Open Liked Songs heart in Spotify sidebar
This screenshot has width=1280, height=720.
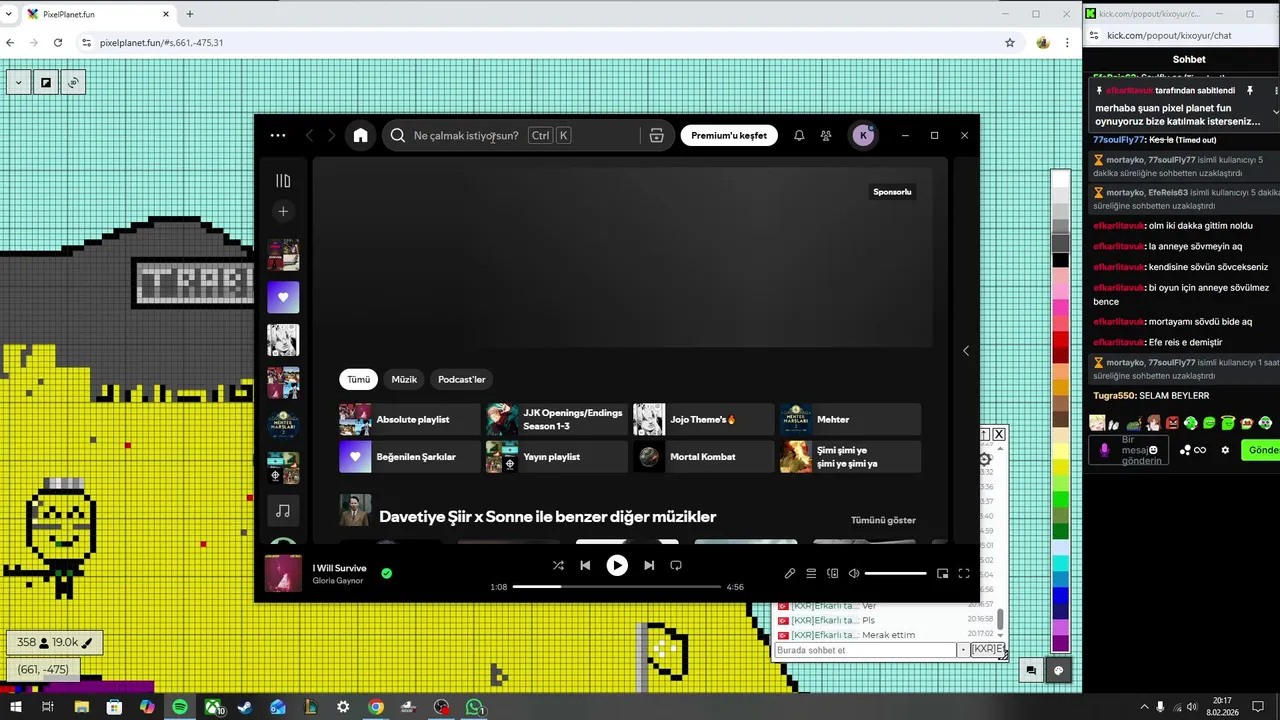click(x=283, y=297)
